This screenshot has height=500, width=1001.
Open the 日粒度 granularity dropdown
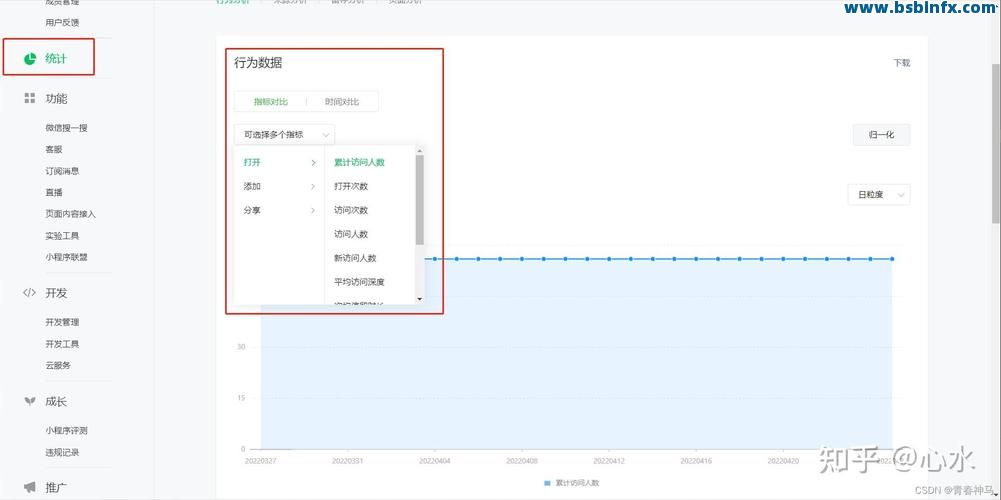coord(879,195)
